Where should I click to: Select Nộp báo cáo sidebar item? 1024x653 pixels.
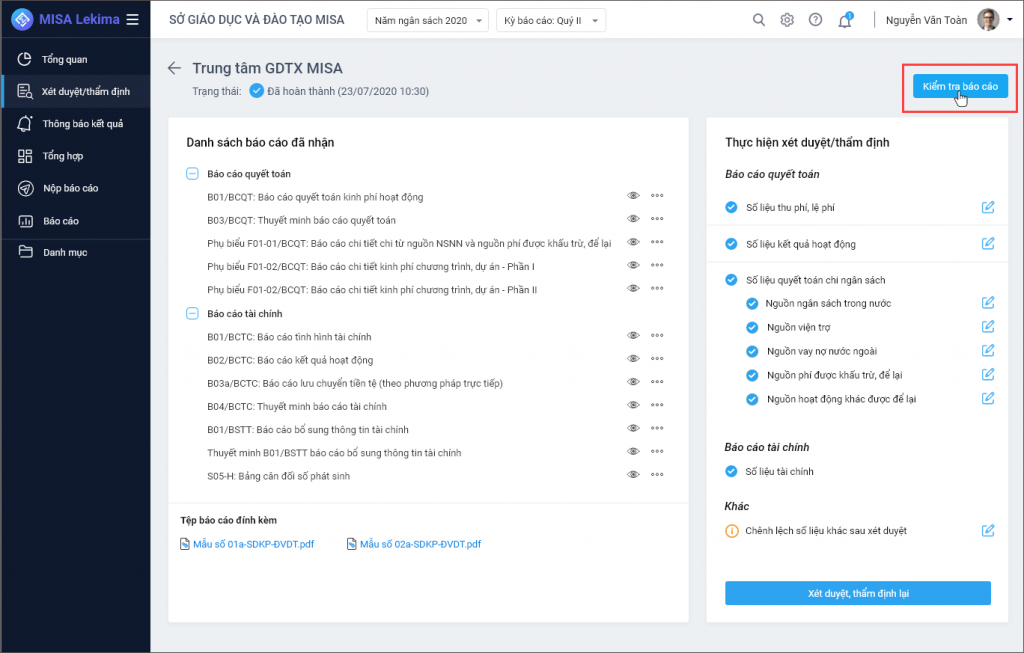tap(70, 188)
